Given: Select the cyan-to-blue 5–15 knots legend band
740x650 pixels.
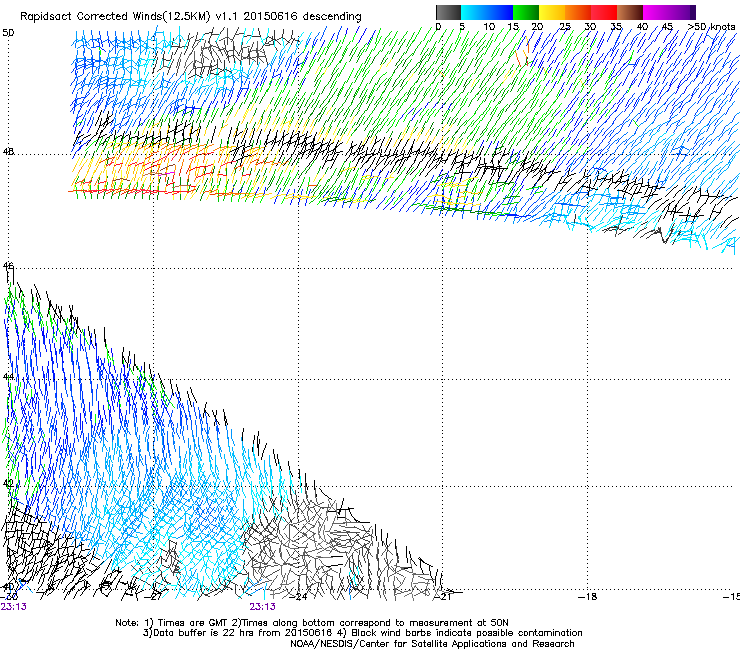Looking at the screenshot, I should click(x=487, y=12).
